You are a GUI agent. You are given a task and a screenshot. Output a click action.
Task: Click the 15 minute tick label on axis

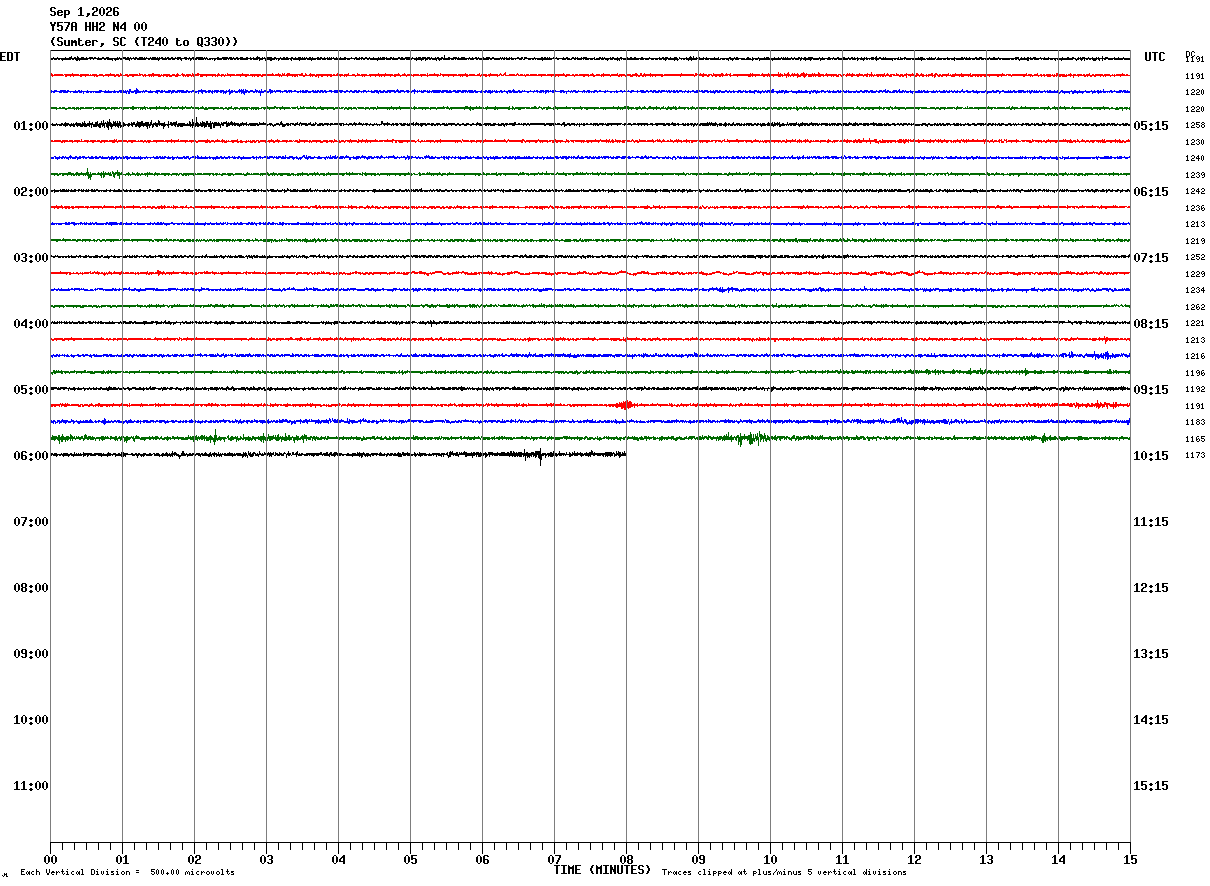(1130, 859)
